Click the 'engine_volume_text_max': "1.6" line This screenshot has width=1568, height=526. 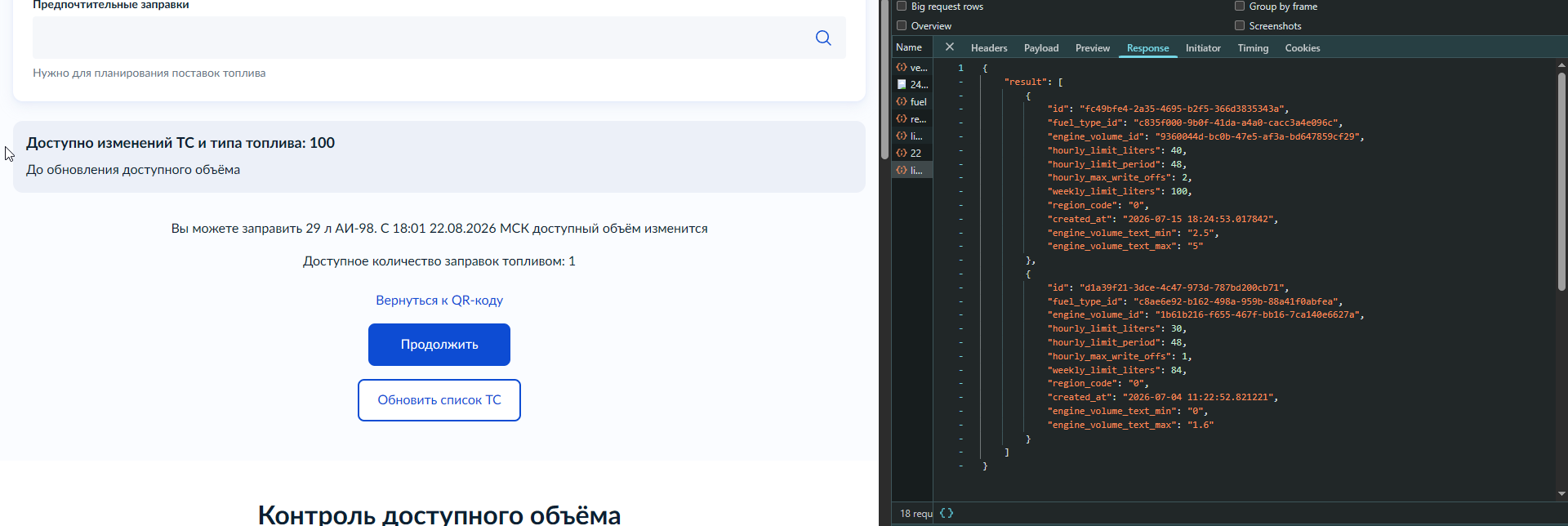click(x=1131, y=425)
